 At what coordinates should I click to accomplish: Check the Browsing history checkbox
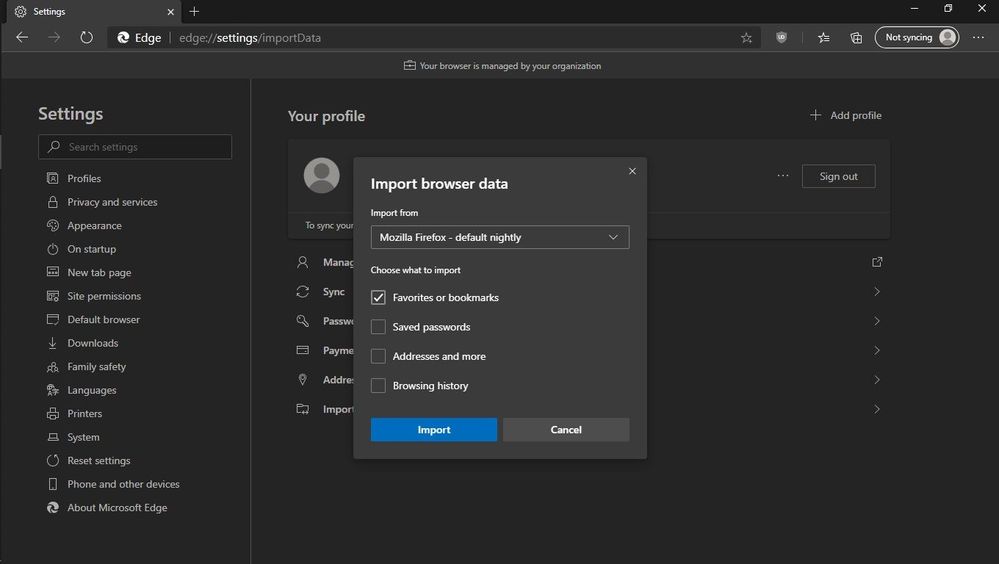click(378, 386)
